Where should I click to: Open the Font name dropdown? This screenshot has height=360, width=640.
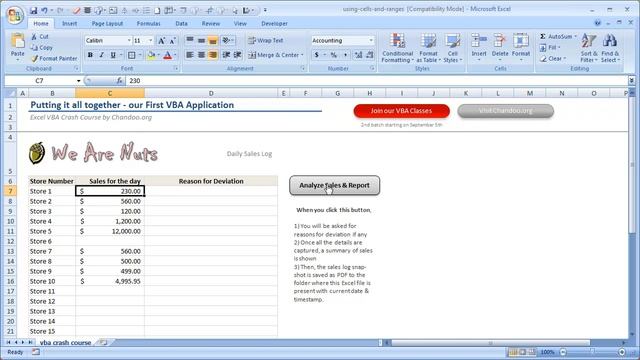[129, 40]
